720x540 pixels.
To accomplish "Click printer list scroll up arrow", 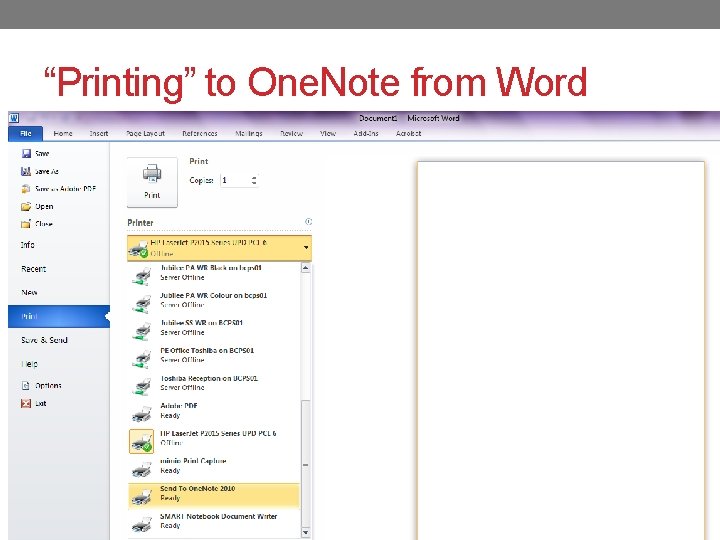I will [305, 268].
